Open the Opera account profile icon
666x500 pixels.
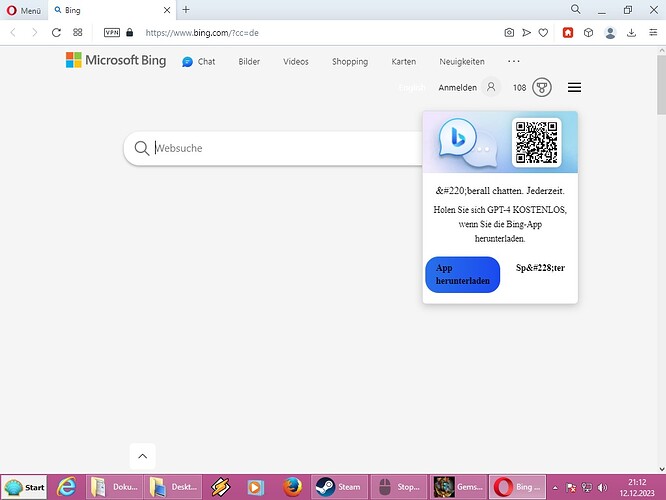pos(610,33)
